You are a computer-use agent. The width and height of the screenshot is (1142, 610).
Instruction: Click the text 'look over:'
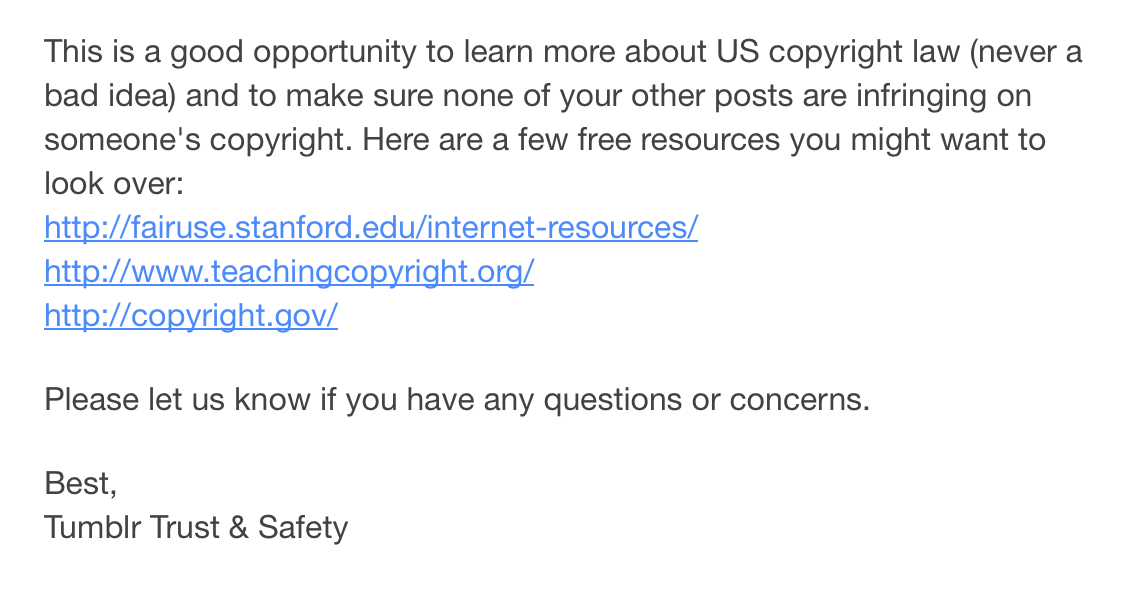114,183
